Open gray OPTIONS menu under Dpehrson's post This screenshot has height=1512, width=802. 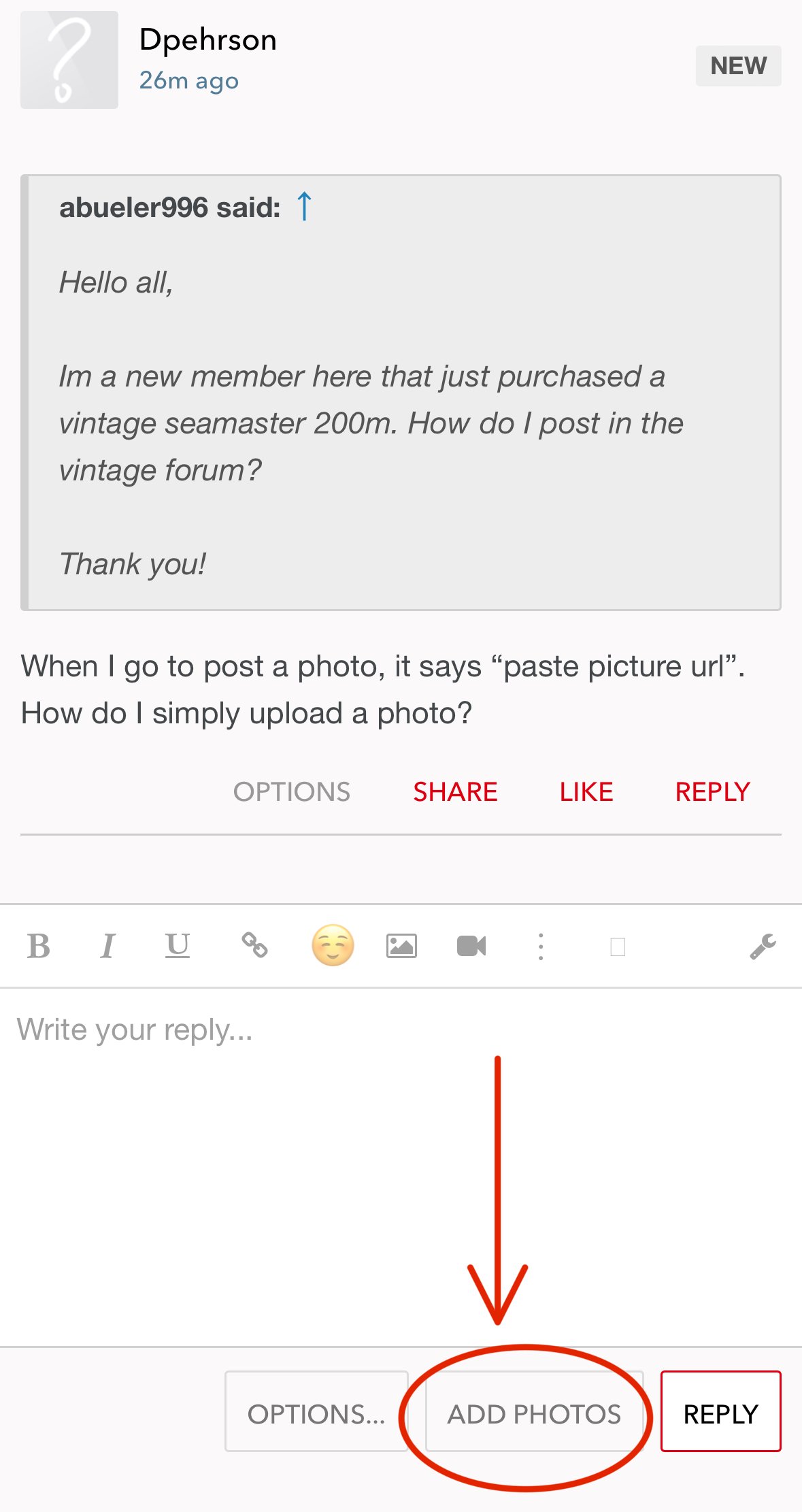coord(292,792)
